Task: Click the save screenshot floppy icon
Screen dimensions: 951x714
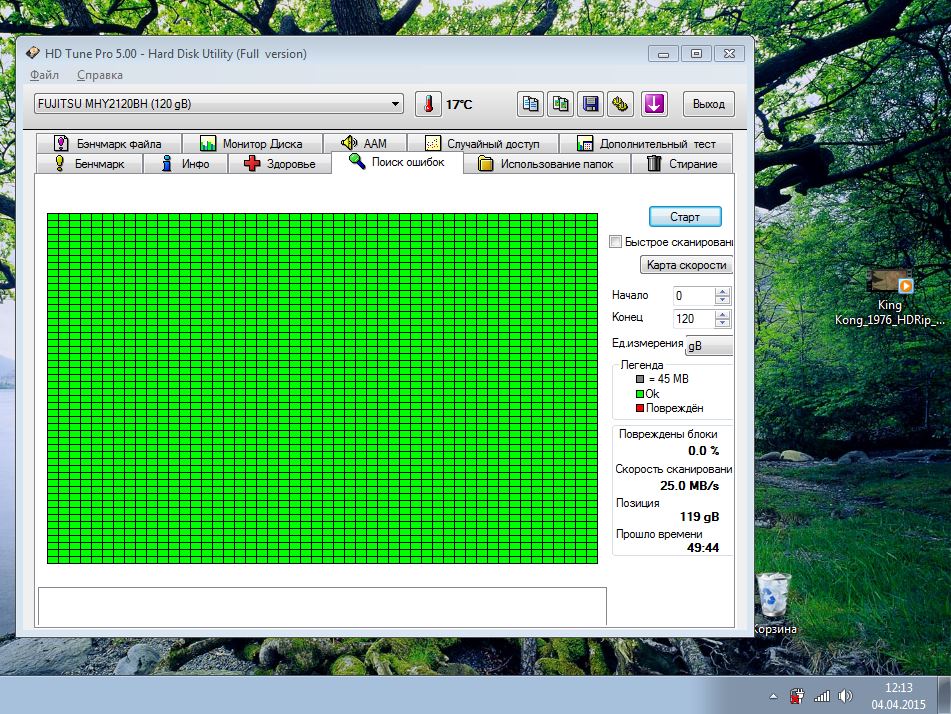Action: click(591, 104)
